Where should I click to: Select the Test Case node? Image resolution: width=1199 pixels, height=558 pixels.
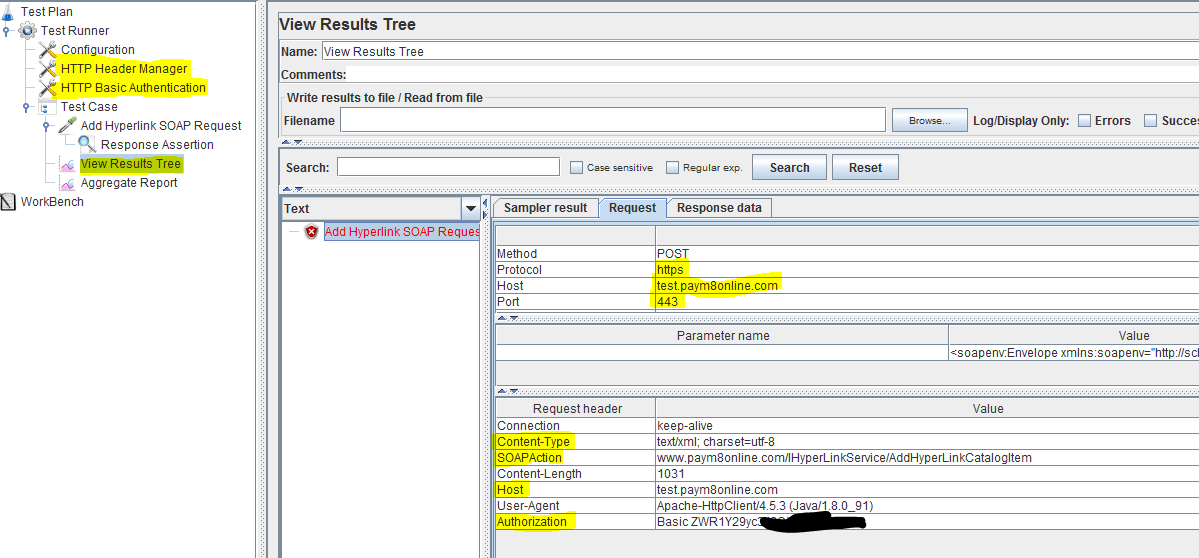point(89,107)
